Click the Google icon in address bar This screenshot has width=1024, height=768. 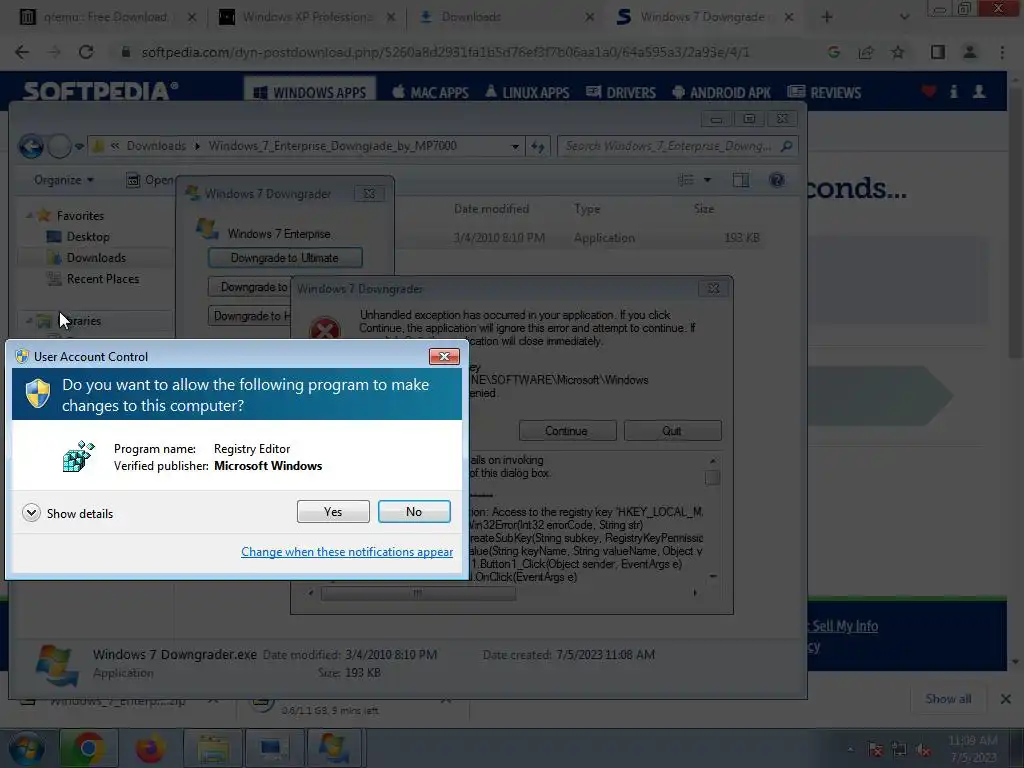coord(833,52)
